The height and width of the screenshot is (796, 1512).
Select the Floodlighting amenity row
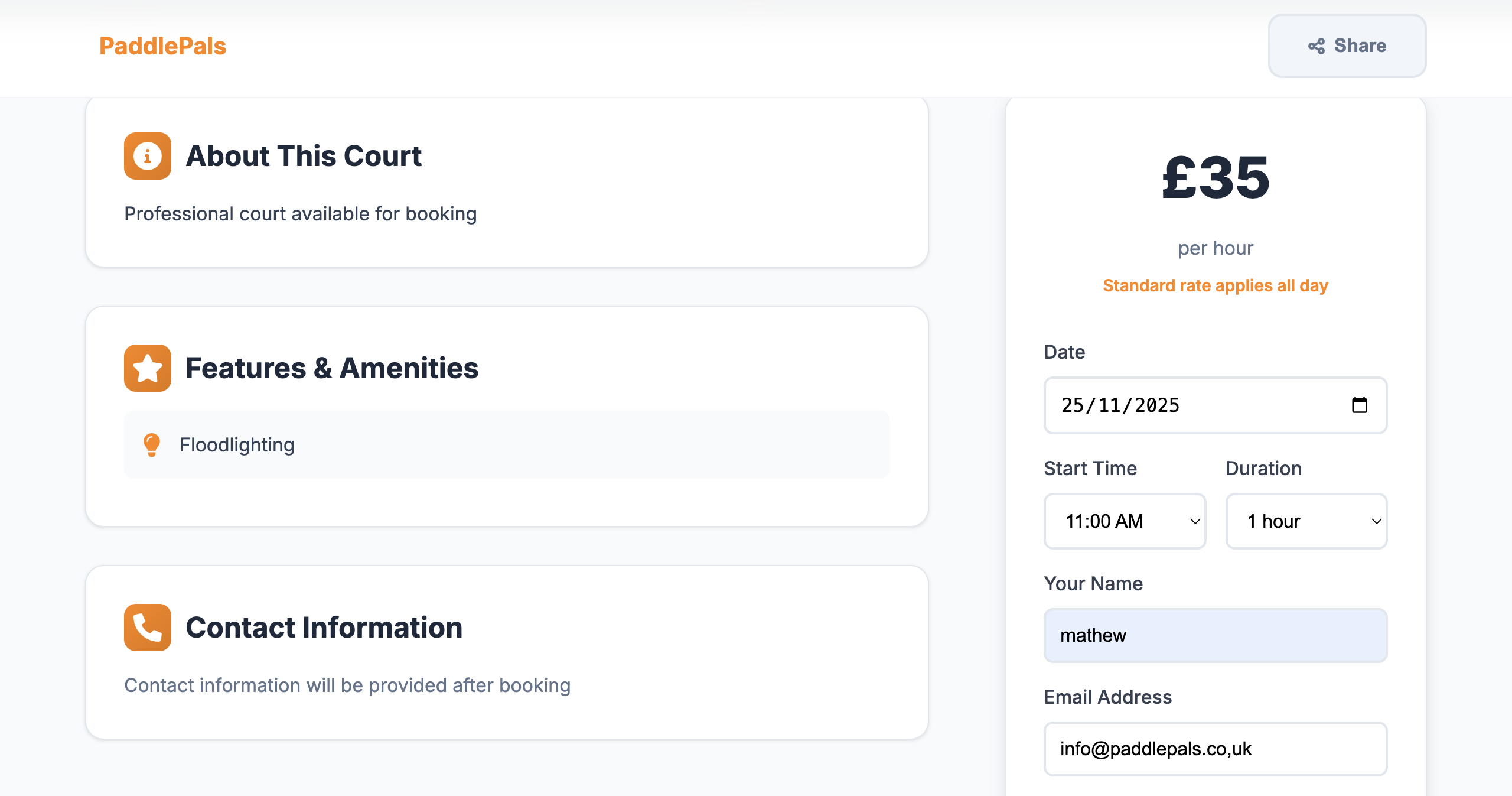[x=507, y=444]
